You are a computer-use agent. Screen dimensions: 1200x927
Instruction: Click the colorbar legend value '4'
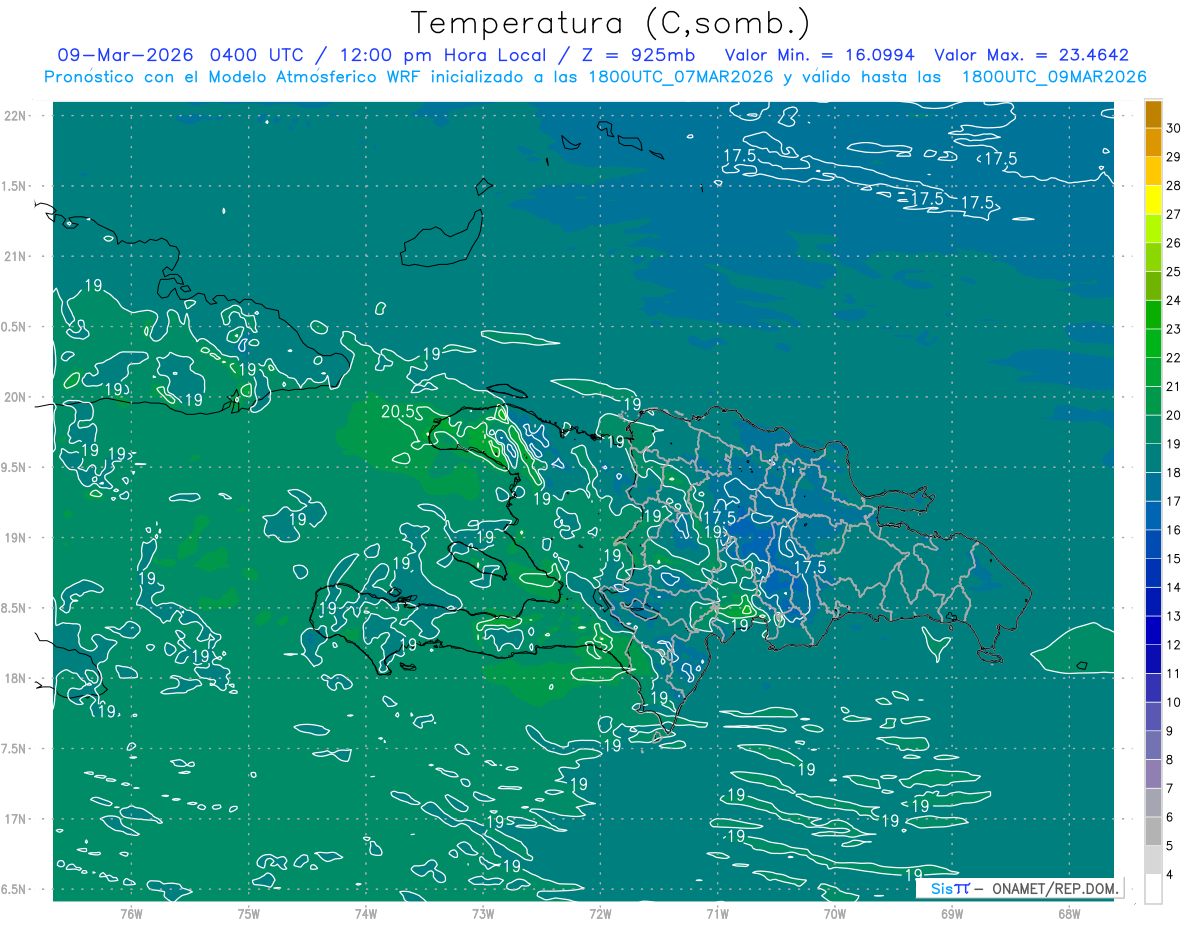[x=1170, y=875]
